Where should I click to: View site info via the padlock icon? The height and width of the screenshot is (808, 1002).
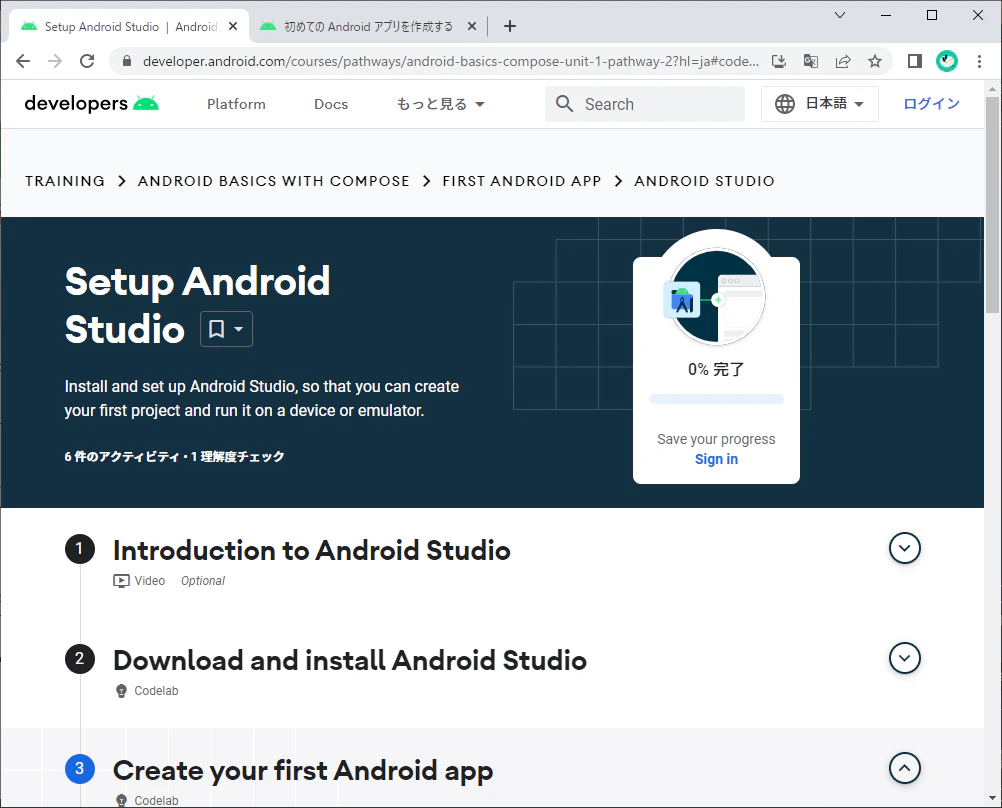point(127,61)
